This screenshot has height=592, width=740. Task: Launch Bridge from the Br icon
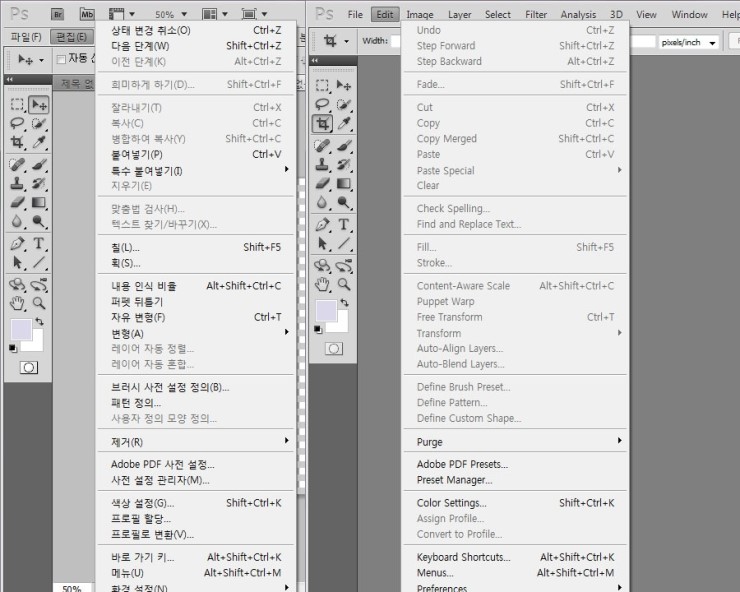pyautogui.click(x=57, y=14)
